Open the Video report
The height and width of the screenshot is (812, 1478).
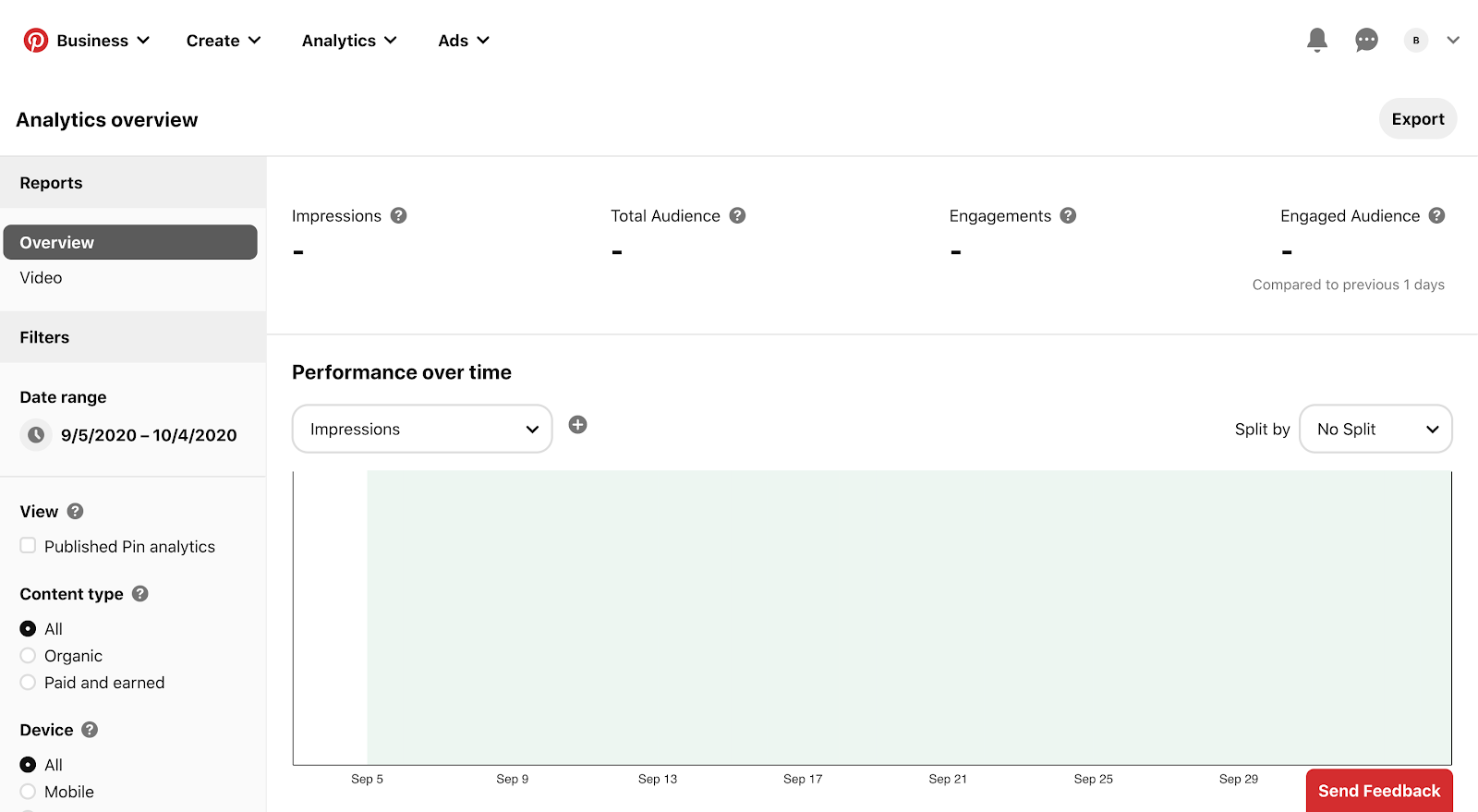(41, 277)
